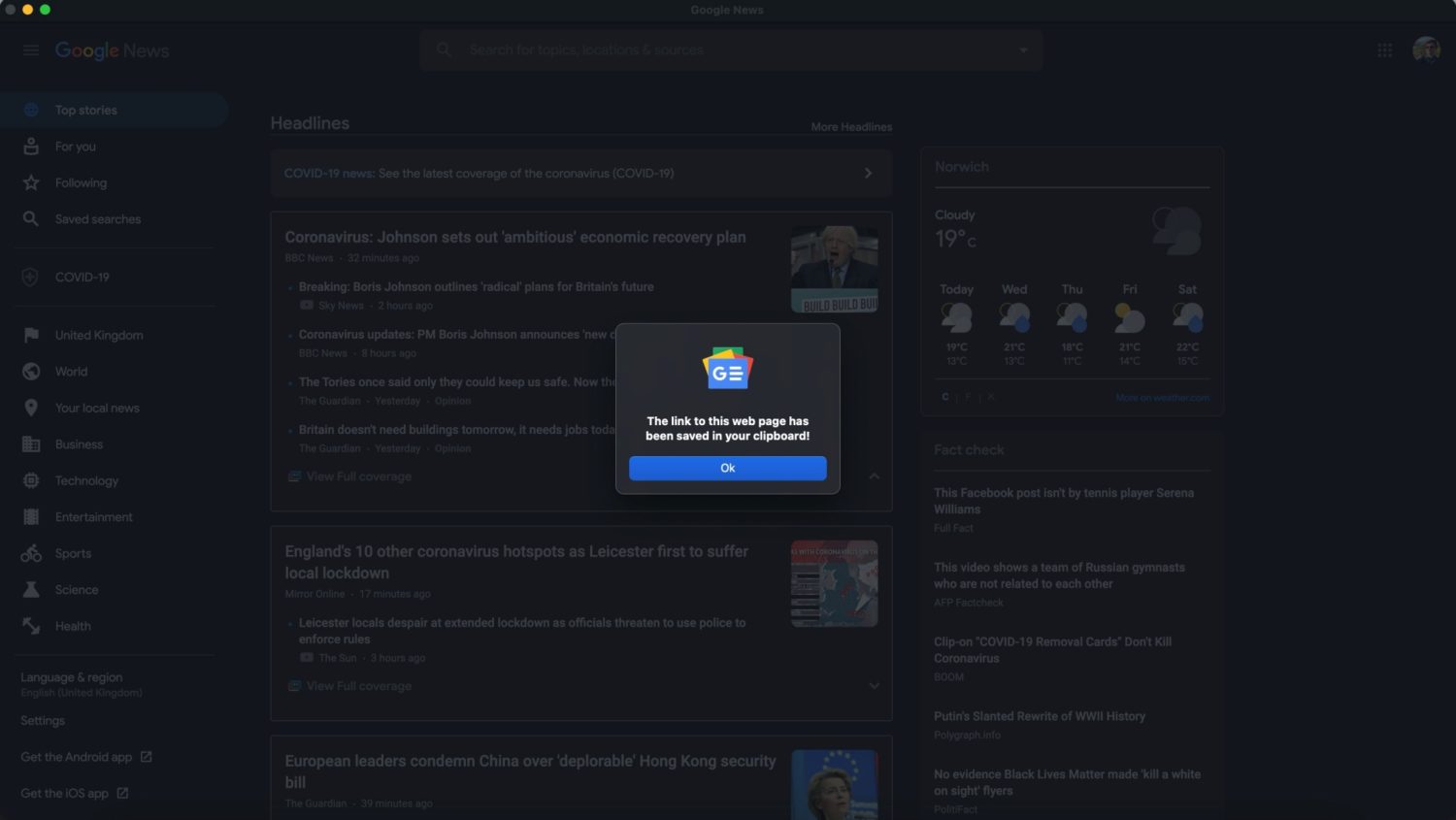
Task: Select the Science flask icon
Action: (x=31, y=590)
